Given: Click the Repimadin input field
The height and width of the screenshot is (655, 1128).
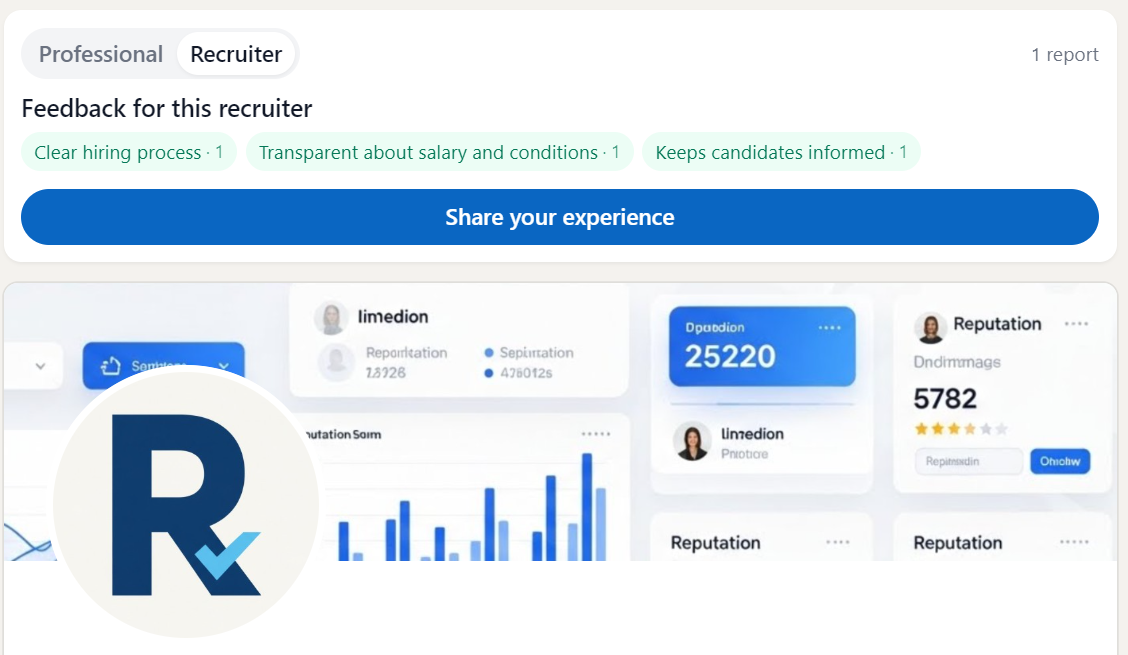Looking at the screenshot, I should pyautogui.click(x=968, y=461).
